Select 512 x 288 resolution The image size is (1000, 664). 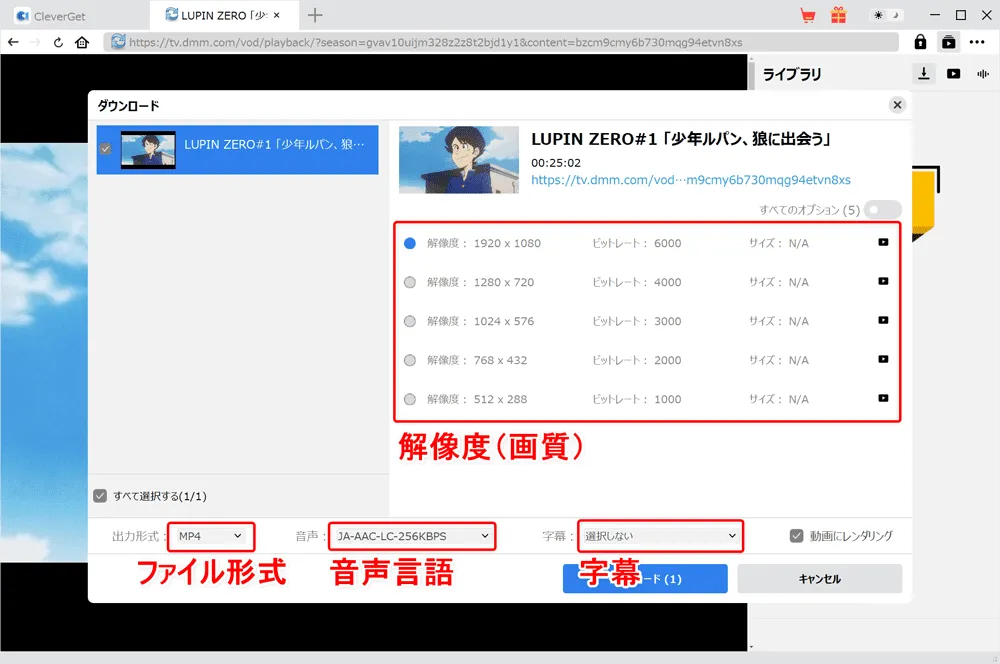pos(410,399)
